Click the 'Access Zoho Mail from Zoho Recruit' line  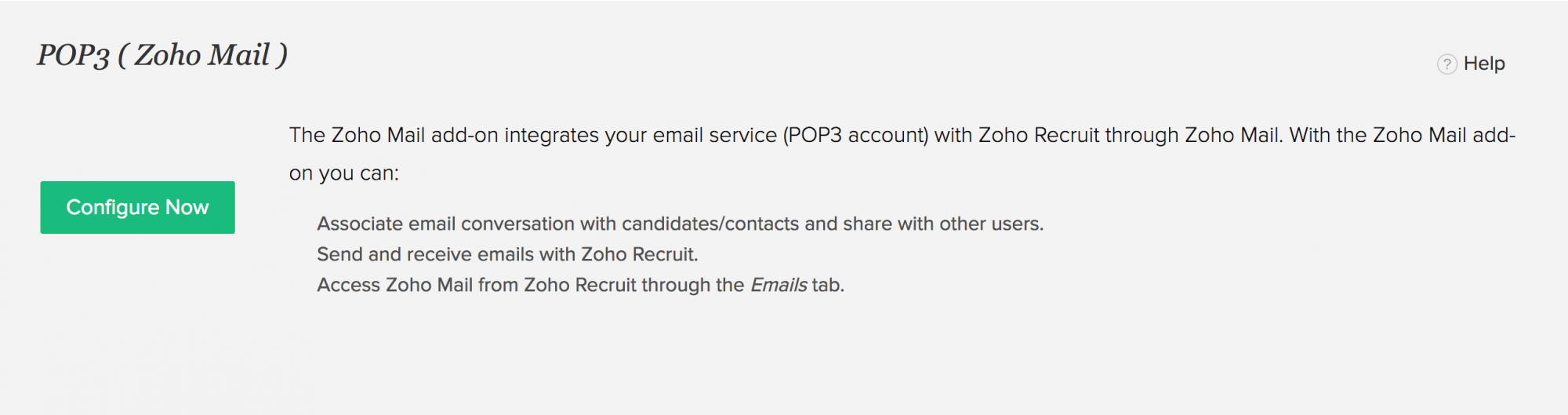[x=580, y=285]
